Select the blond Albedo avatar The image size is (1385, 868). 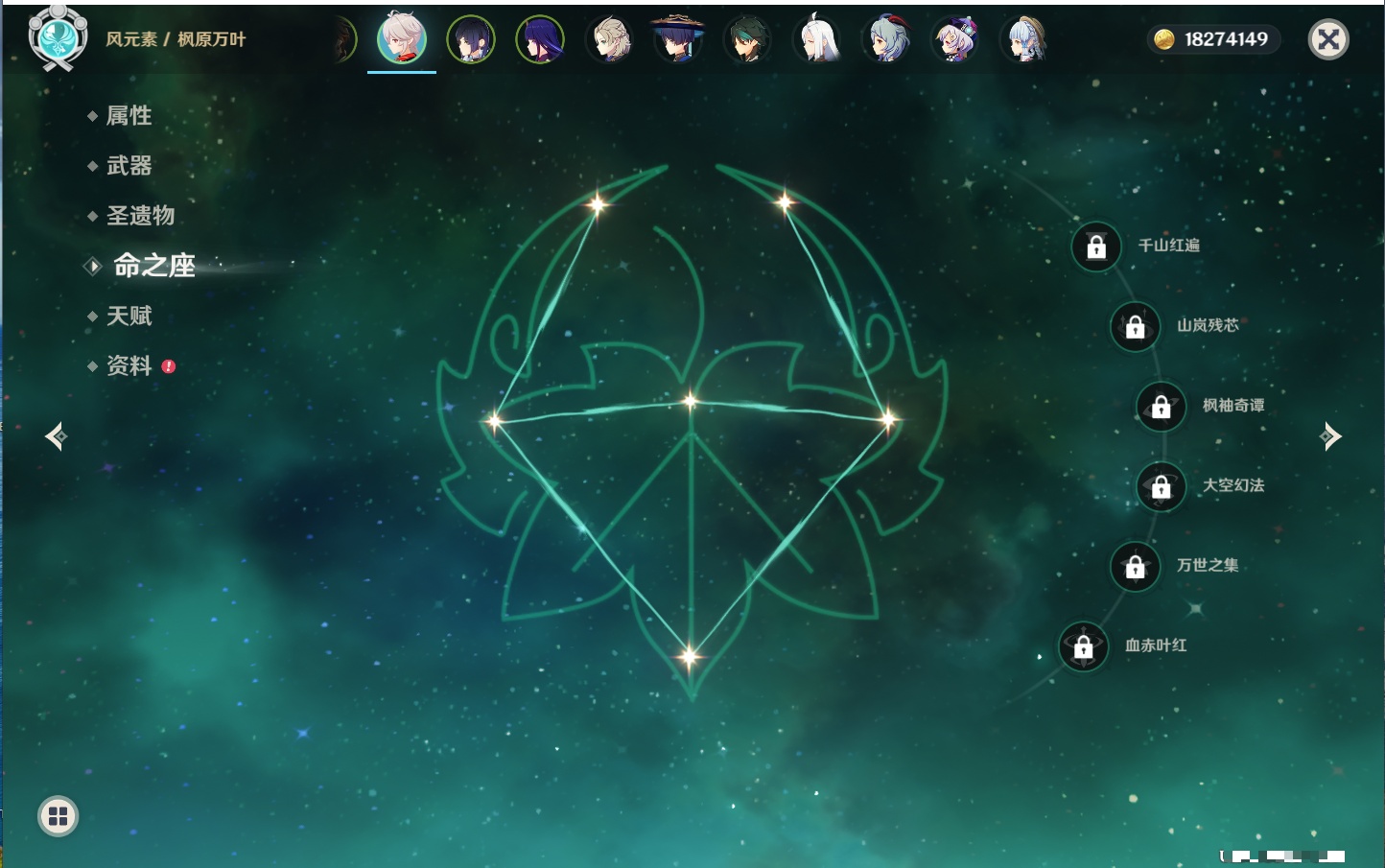(x=610, y=39)
